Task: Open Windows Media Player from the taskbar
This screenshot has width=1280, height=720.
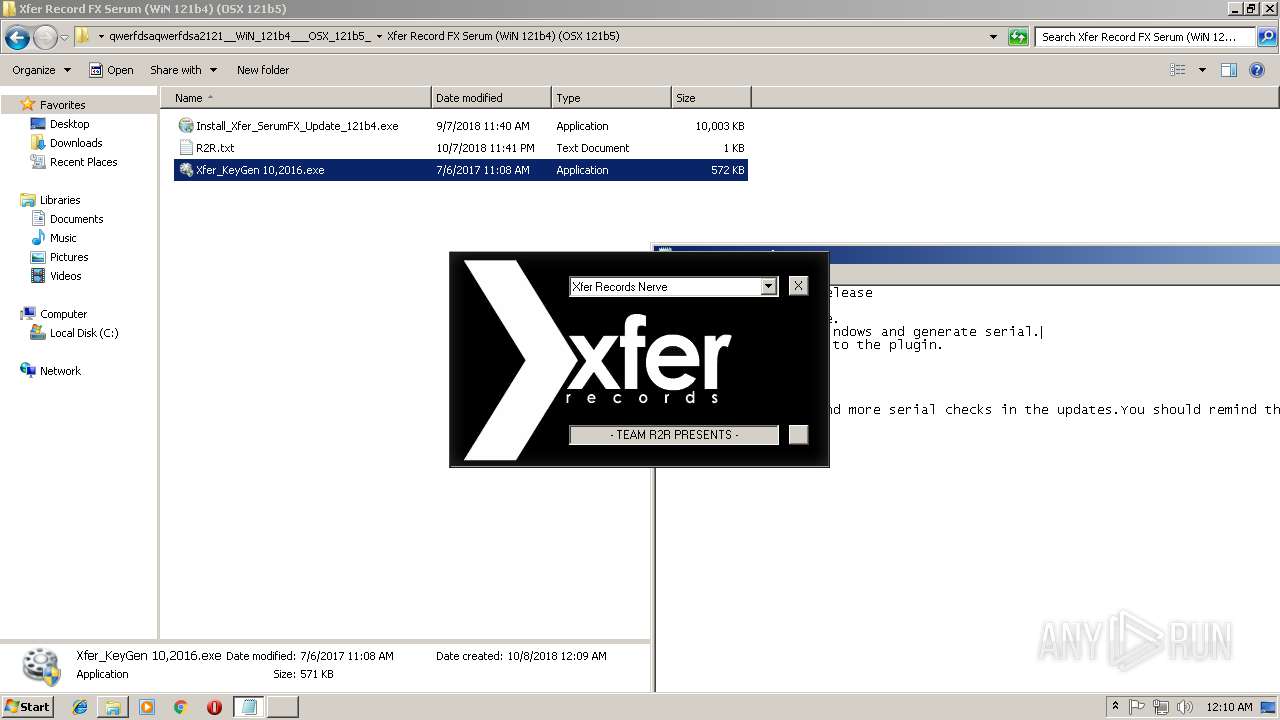Action: (x=147, y=707)
